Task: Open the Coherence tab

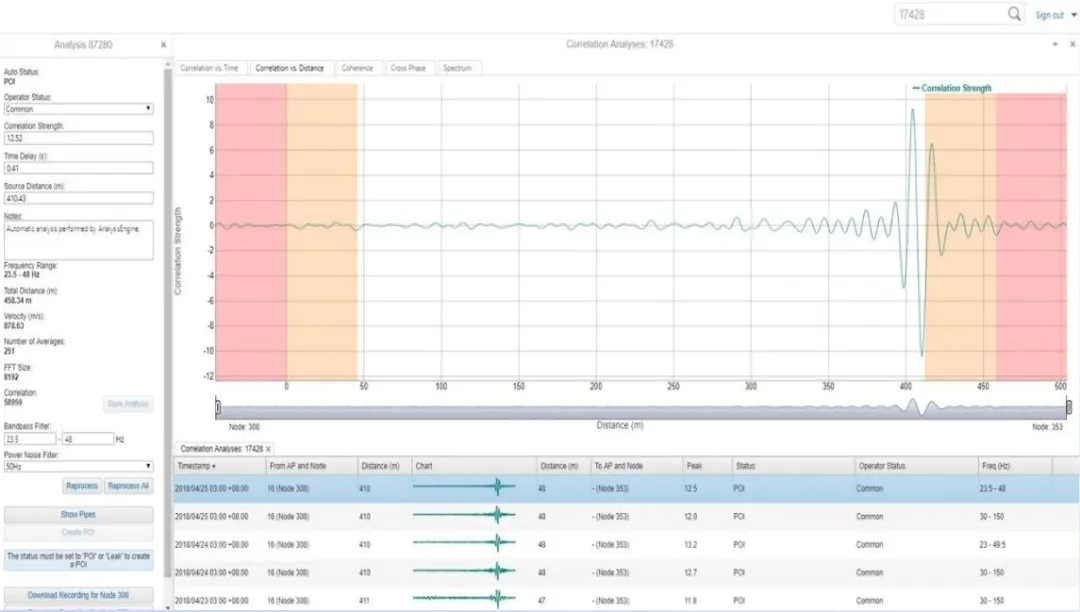Action: point(357,68)
